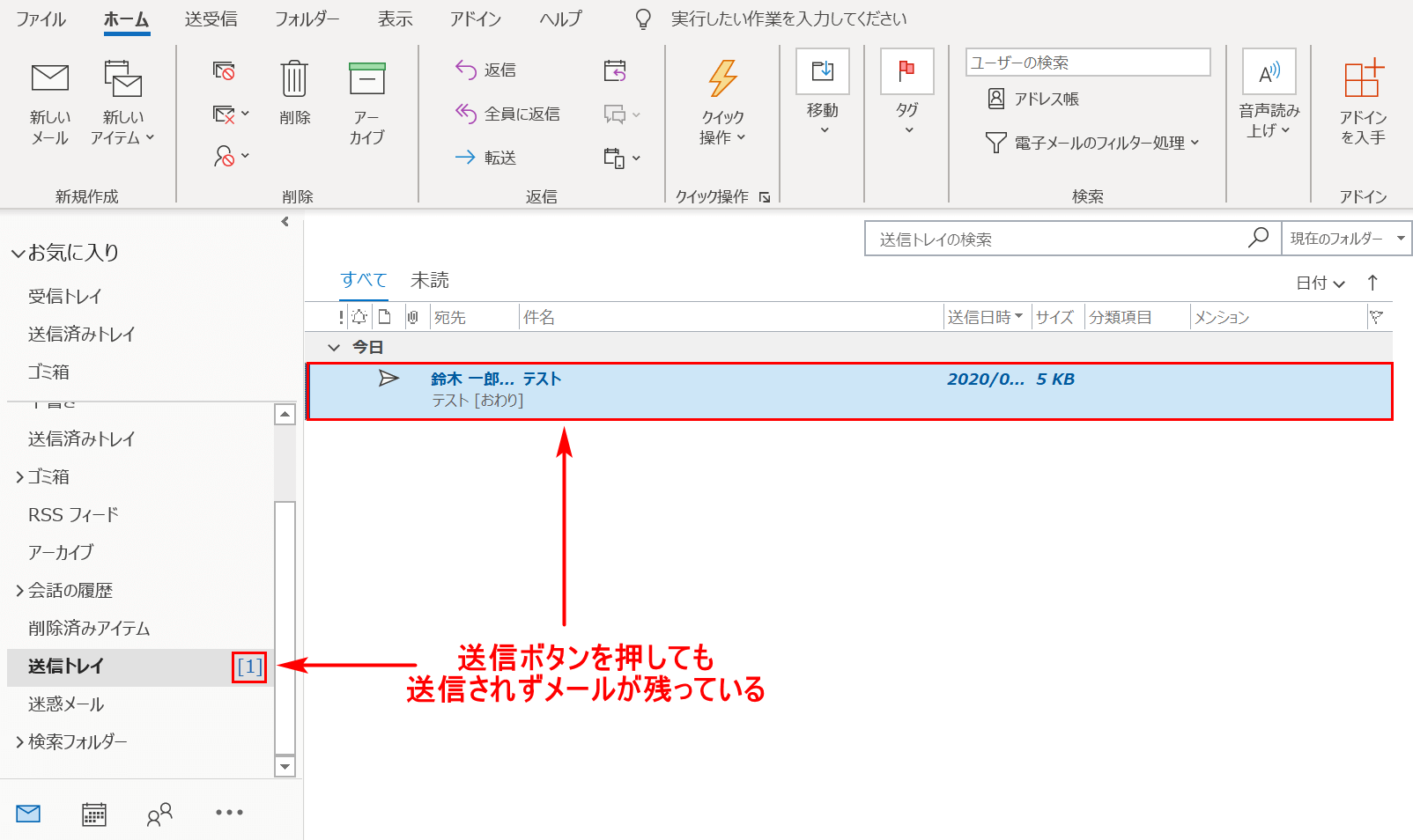Click the 音声読み上げ read aloud icon

(x=1269, y=71)
